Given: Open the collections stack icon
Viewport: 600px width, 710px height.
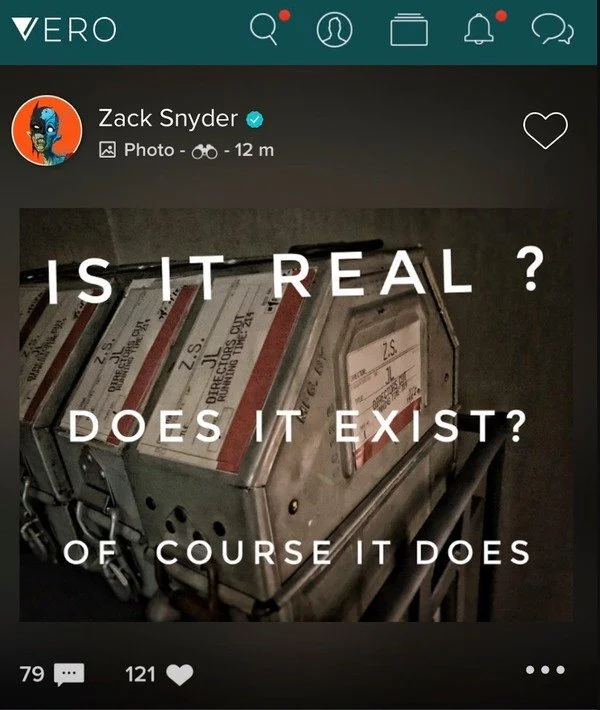Looking at the screenshot, I should (409, 30).
